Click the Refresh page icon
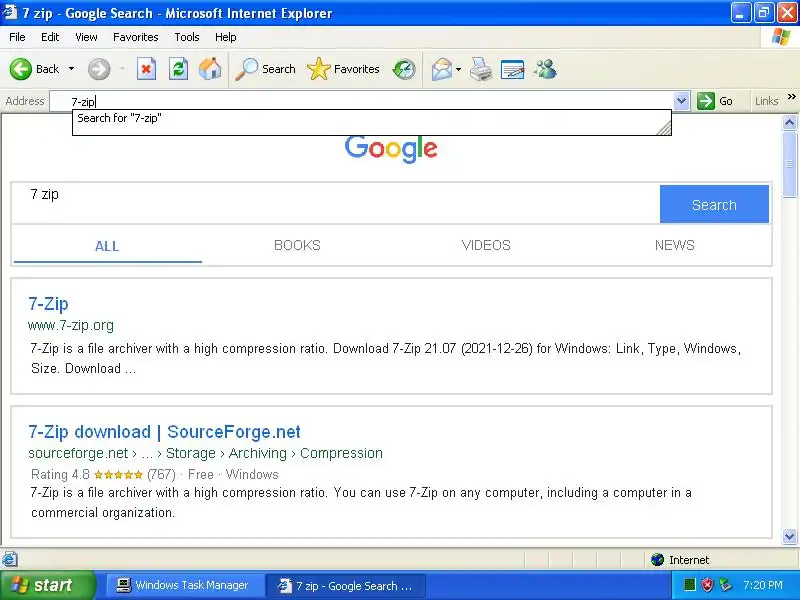This screenshot has height=600, width=800. coord(178,69)
